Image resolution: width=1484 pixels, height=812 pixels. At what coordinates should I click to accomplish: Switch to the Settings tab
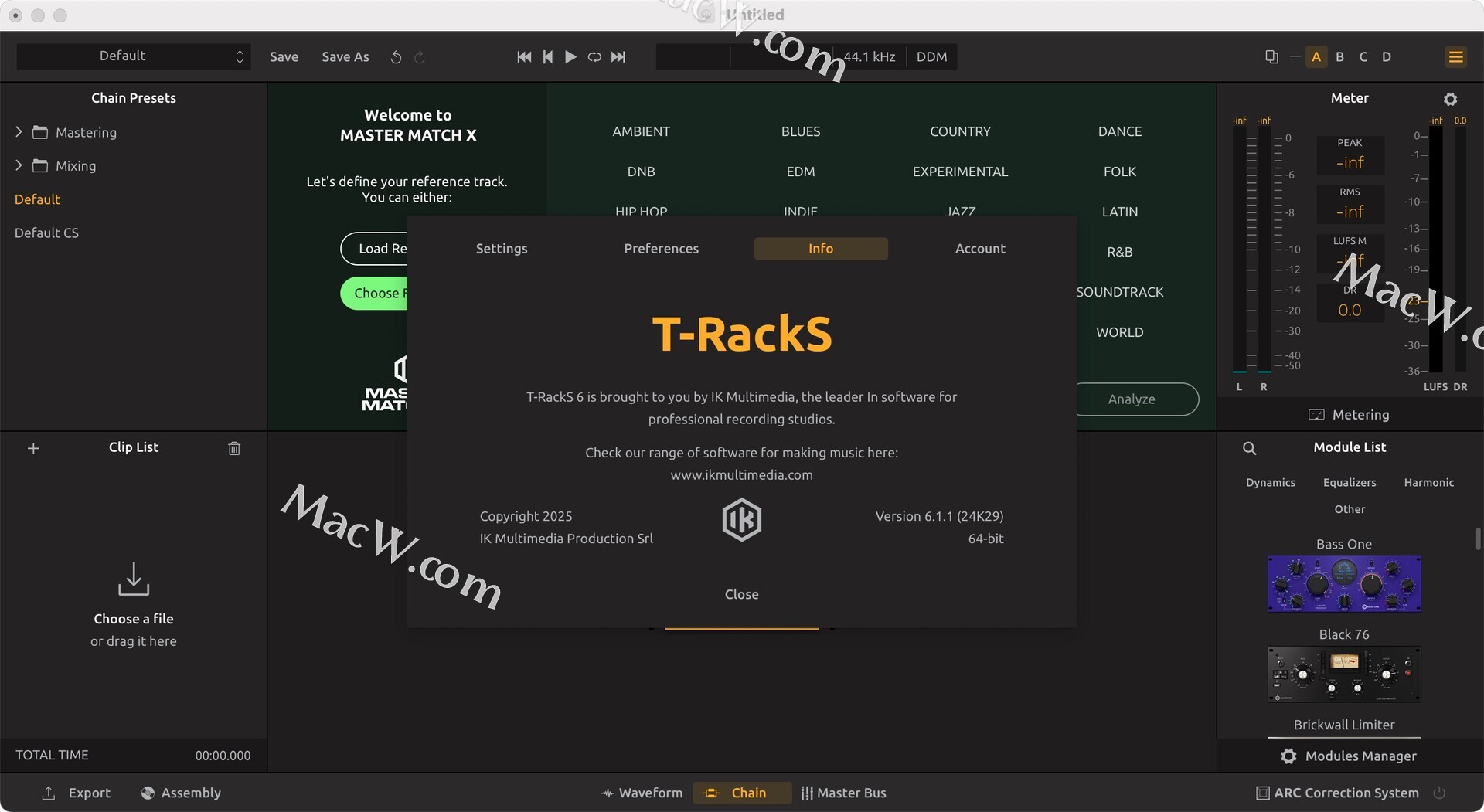pos(502,249)
